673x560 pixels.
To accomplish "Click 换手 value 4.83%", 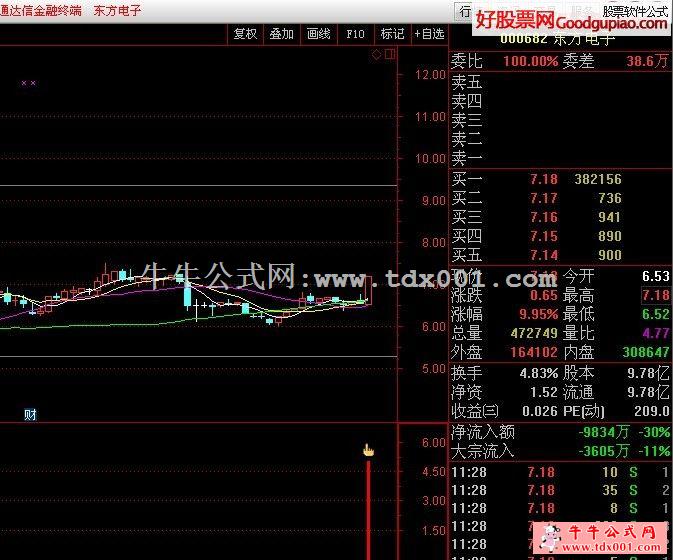I will pos(539,373).
